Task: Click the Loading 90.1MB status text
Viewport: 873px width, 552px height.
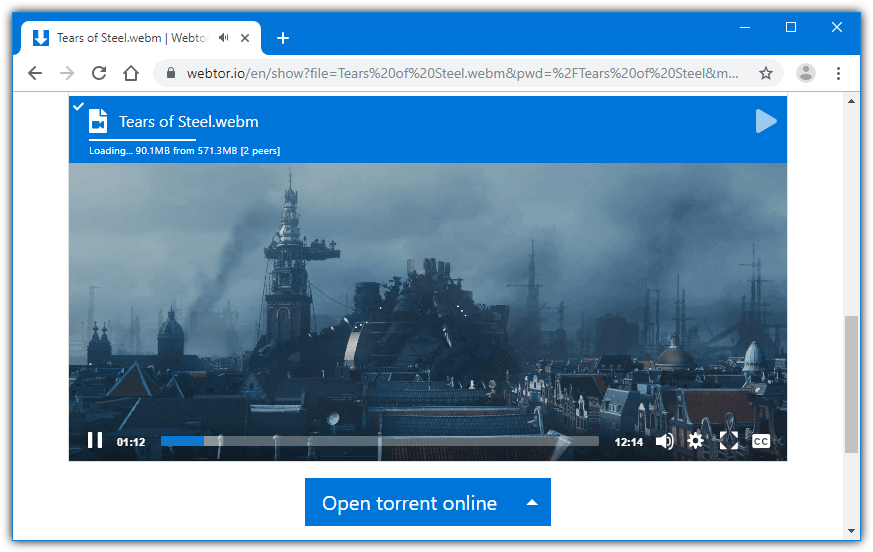Action: (184, 150)
